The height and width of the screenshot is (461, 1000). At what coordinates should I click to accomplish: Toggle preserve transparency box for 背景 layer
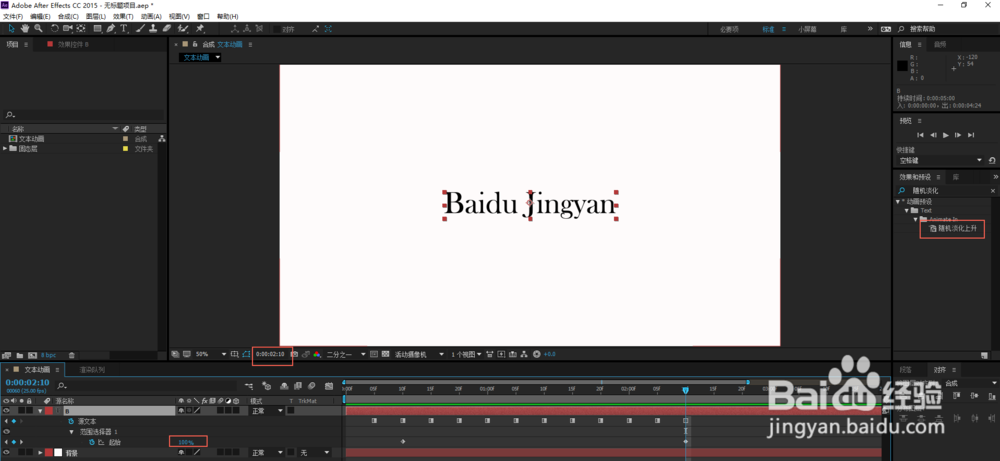click(x=290, y=452)
